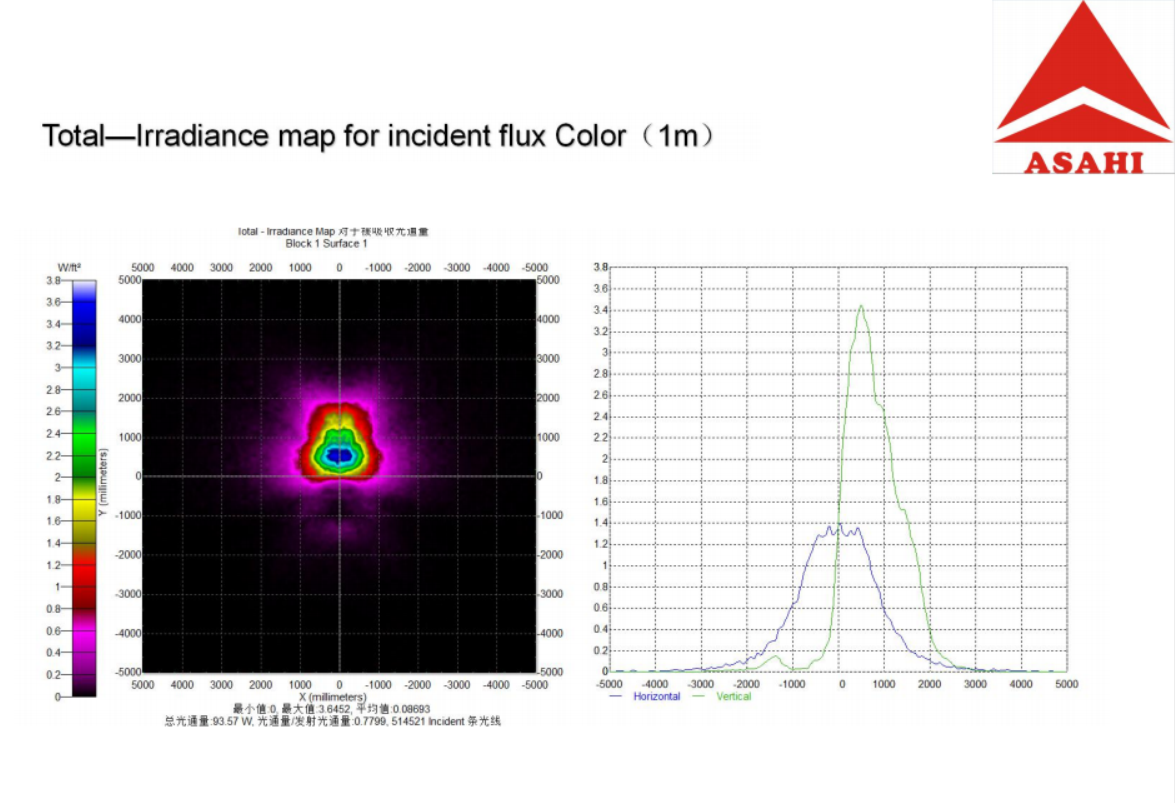Click the peak of the green Vertical curve
This screenshot has width=1175, height=803.
861,307
